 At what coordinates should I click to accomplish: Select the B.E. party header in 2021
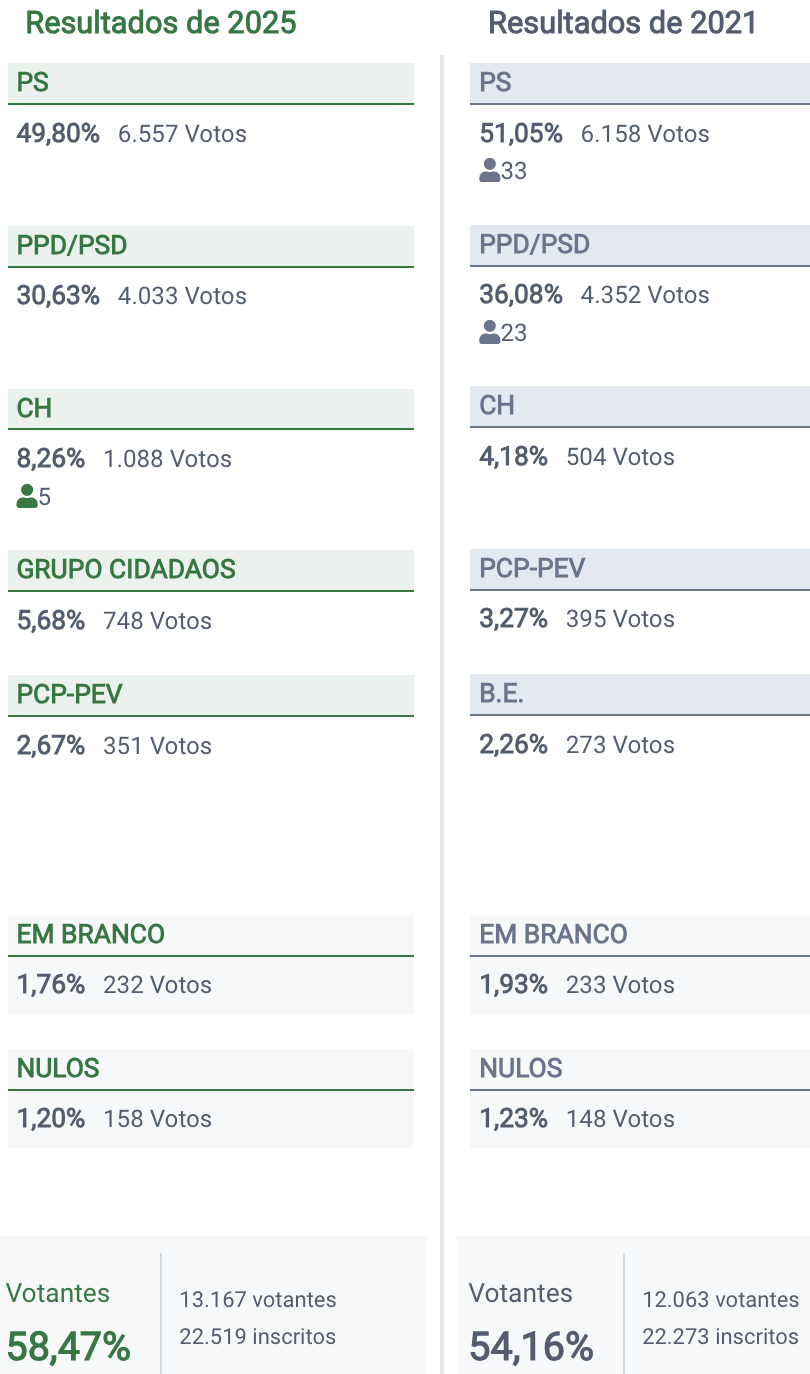[502, 694]
